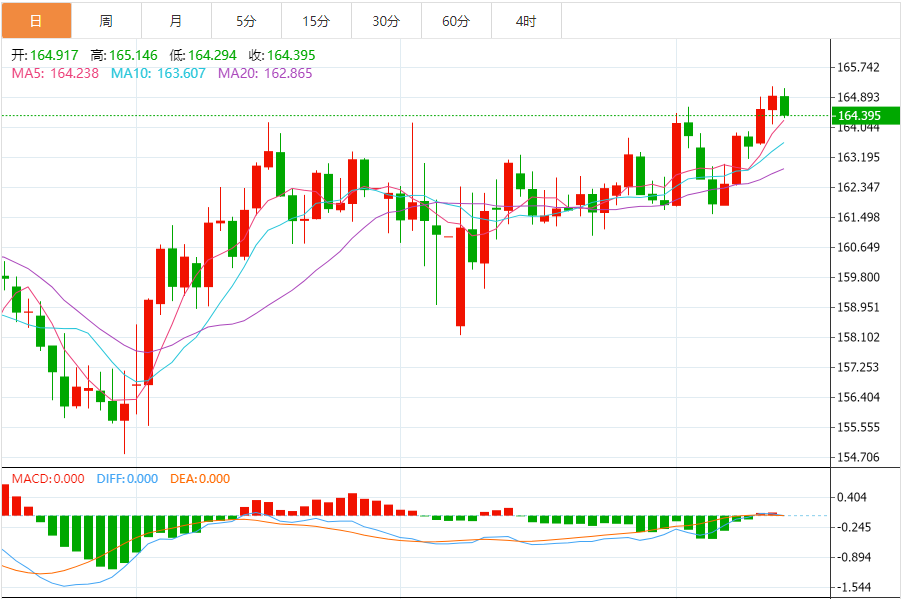Open the 30分 timeframe tab
The width and height of the screenshot is (903, 599).
tap(386, 21)
